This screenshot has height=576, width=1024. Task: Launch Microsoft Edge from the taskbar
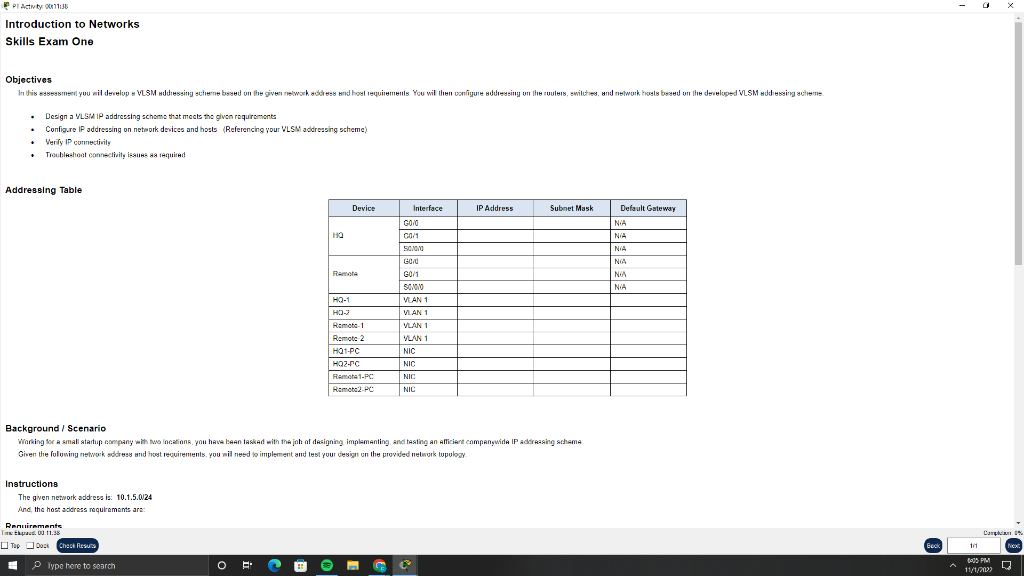point(274,566)
